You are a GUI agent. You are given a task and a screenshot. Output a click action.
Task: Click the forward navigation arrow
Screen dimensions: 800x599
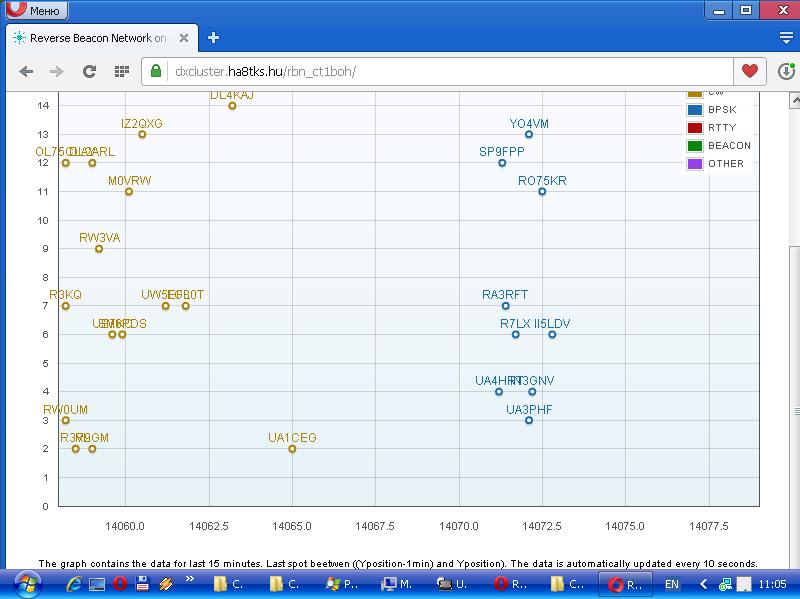click(57, 71)
